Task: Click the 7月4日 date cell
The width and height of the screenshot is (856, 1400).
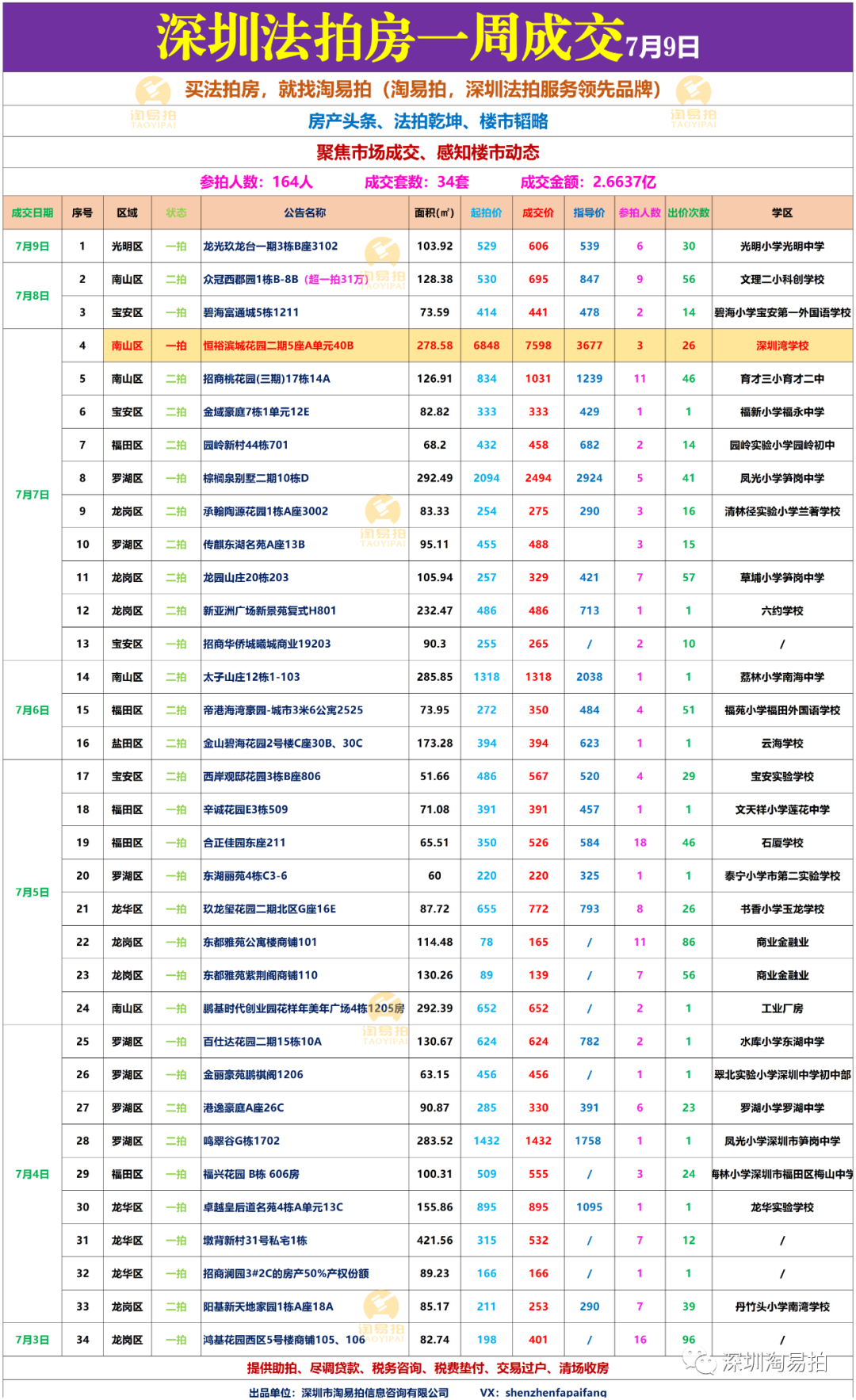Action: (32, 1174)
